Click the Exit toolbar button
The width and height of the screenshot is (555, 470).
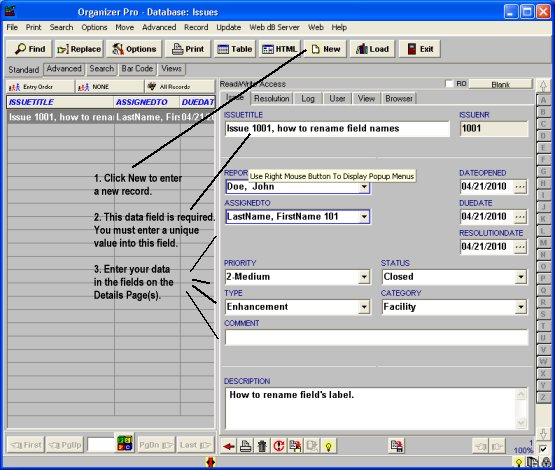coord(420,49)
